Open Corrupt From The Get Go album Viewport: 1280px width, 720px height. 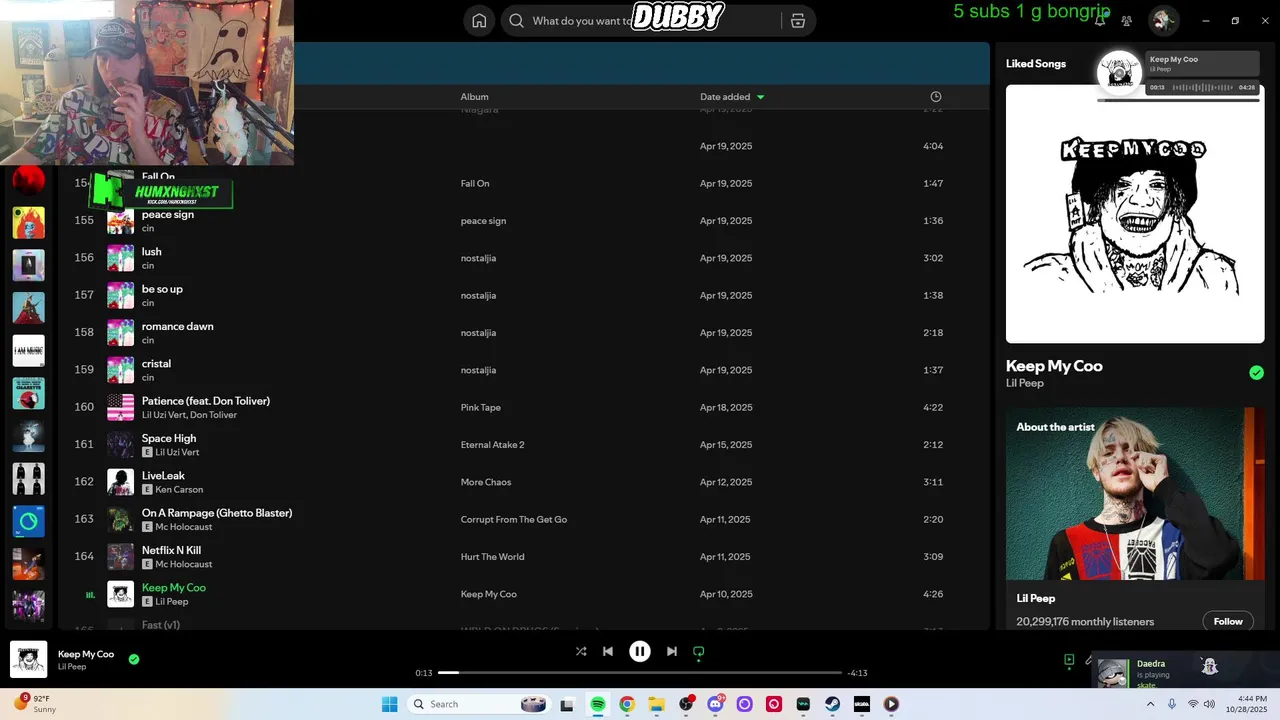514,520
